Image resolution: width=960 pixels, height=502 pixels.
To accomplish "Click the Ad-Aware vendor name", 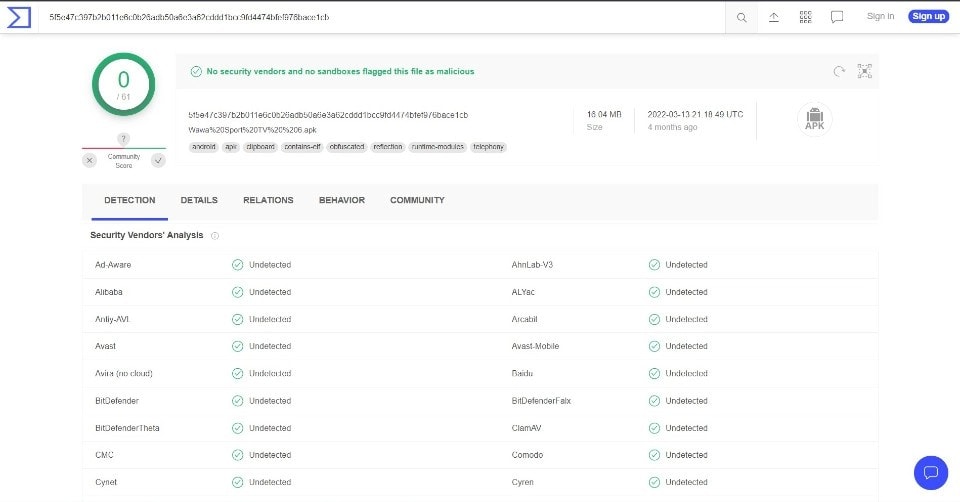I will (x=113, y=265).
